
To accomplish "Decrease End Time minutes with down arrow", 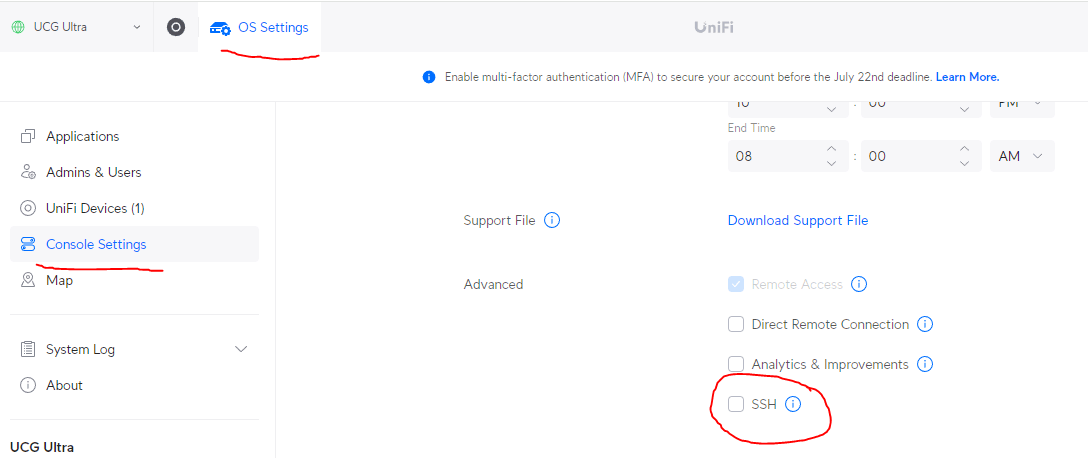I will tap(964, 164).
